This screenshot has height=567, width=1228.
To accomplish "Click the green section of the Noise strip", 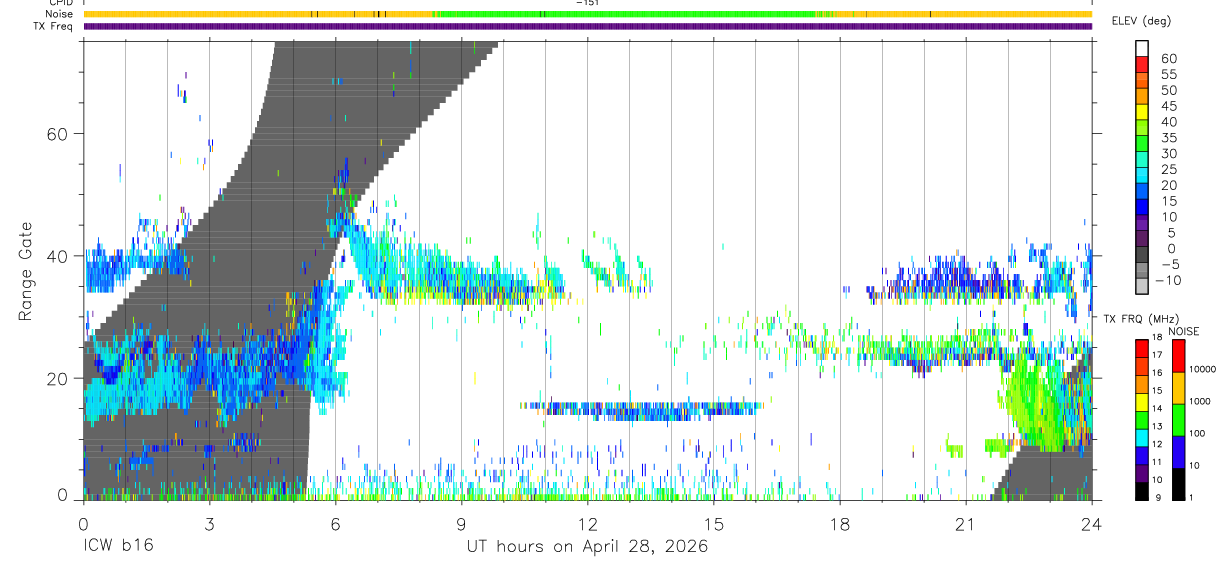I will point(628,14).
